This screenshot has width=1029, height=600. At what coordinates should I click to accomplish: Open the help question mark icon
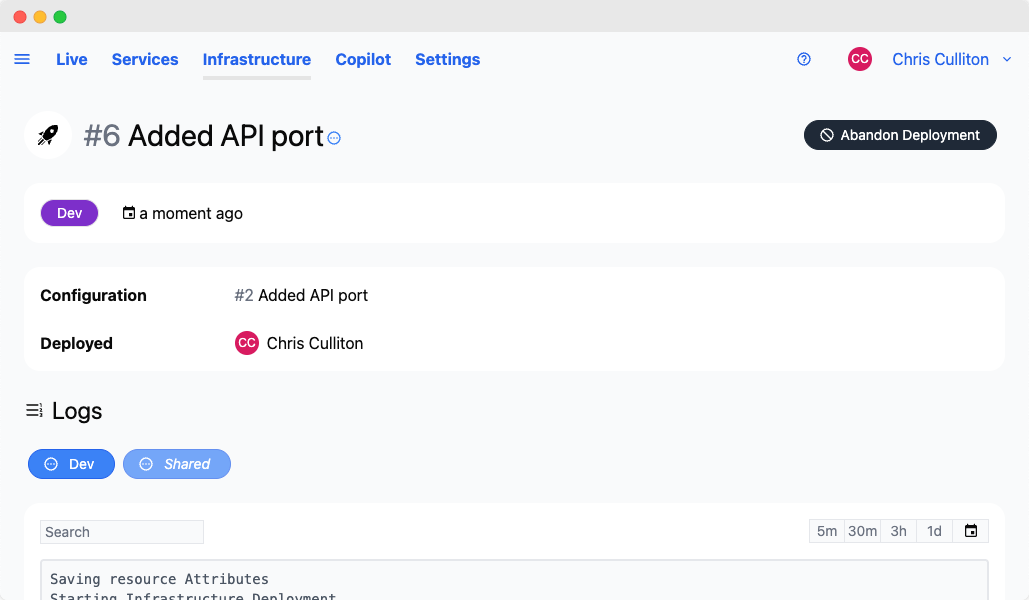point(804,59)
